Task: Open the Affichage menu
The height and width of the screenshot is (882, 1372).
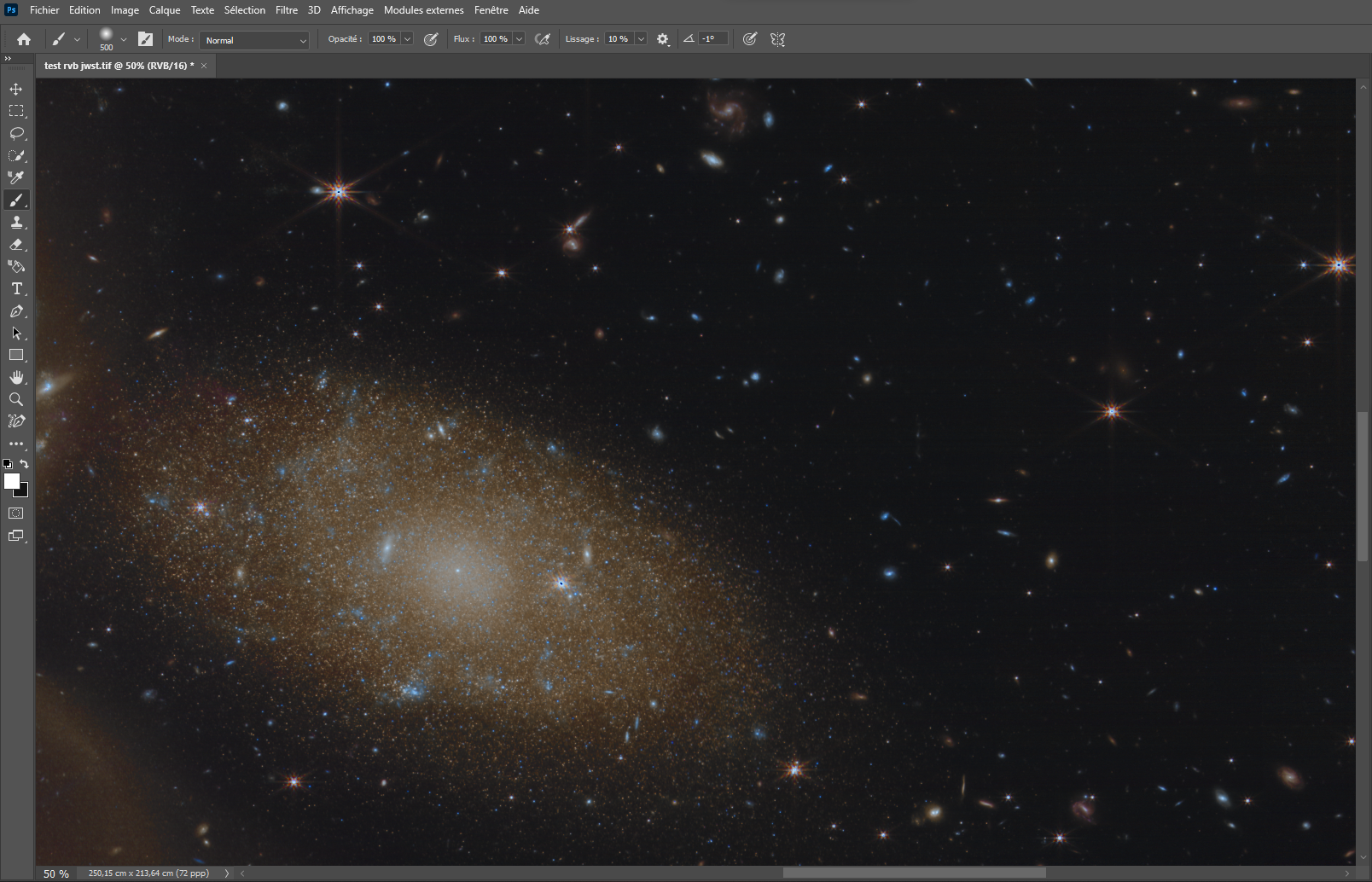Action: pyautogui.click(x=352, y=10)
